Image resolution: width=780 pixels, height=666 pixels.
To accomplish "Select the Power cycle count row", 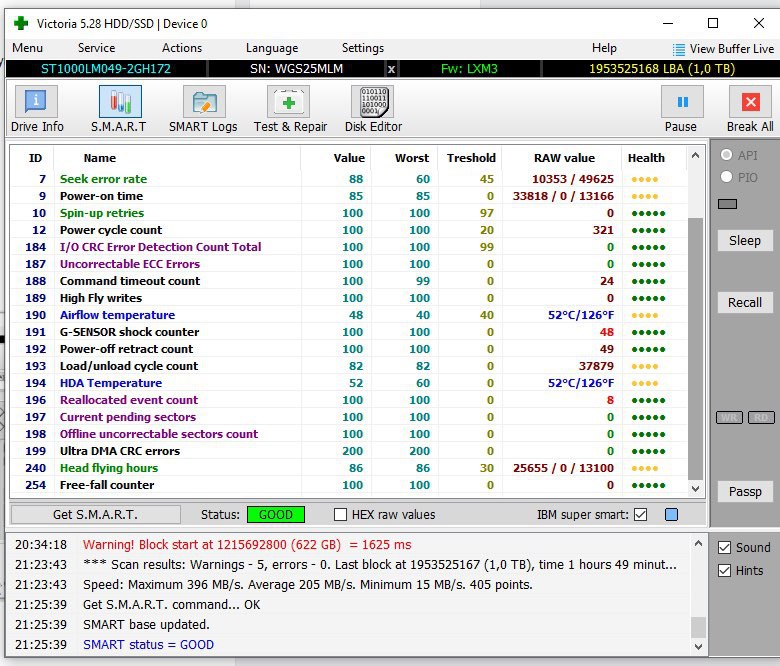I will click(349, 230).
